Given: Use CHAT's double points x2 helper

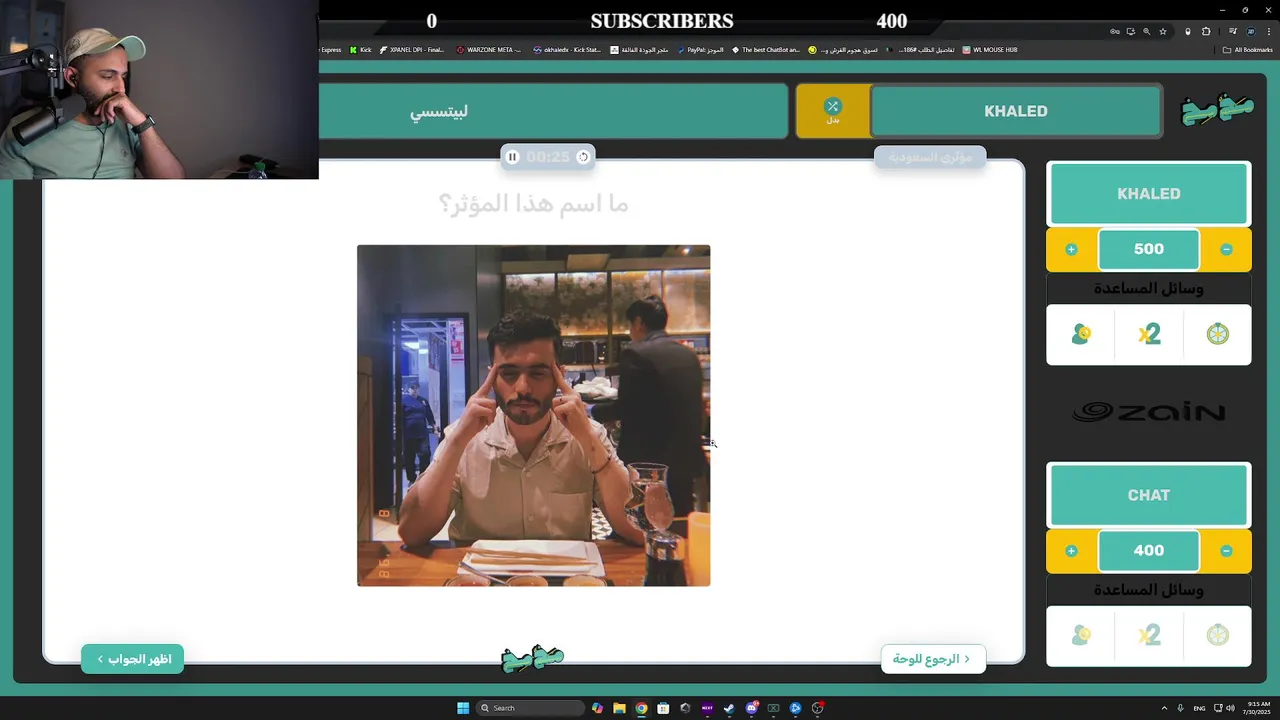Looking at the screenshot, I should coord(1149,635).
